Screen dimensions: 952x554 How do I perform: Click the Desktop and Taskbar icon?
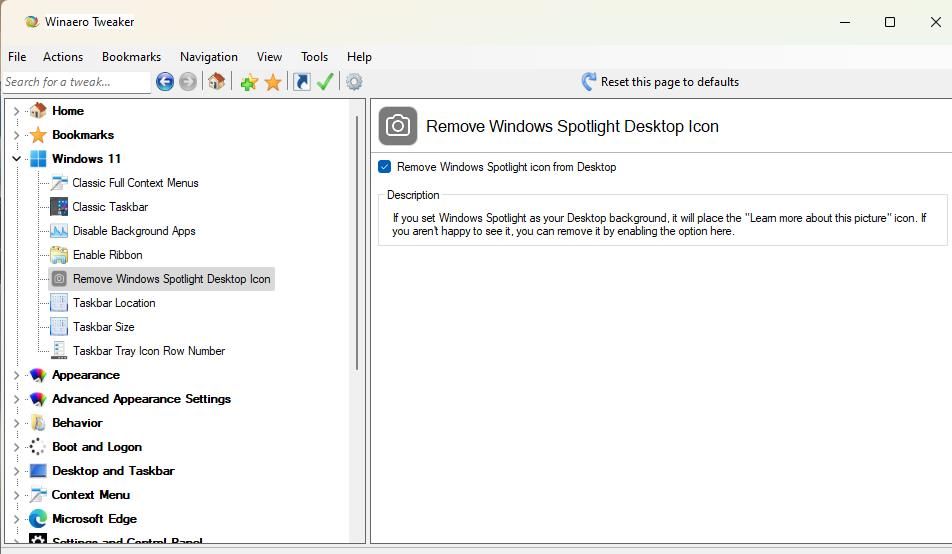click(38, 471)
